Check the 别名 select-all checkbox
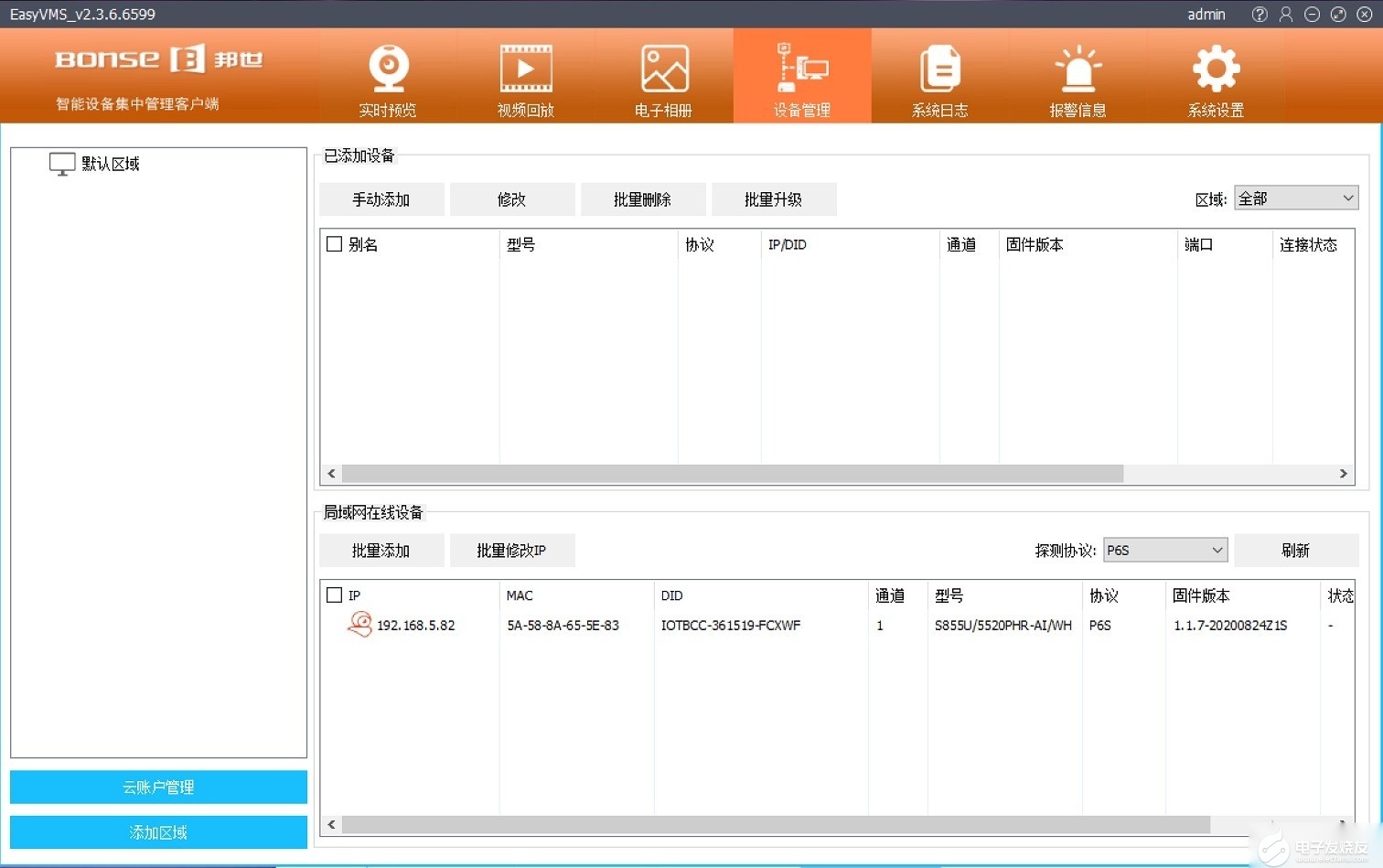Image resolution: width=1383 pixels, height=868 pixels. pos(335,244)
